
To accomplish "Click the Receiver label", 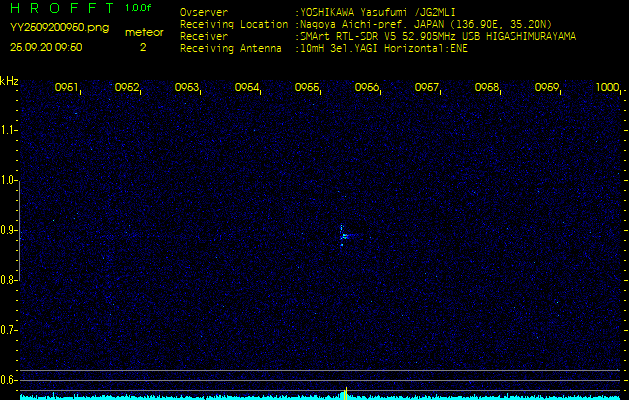I will 204,37.
